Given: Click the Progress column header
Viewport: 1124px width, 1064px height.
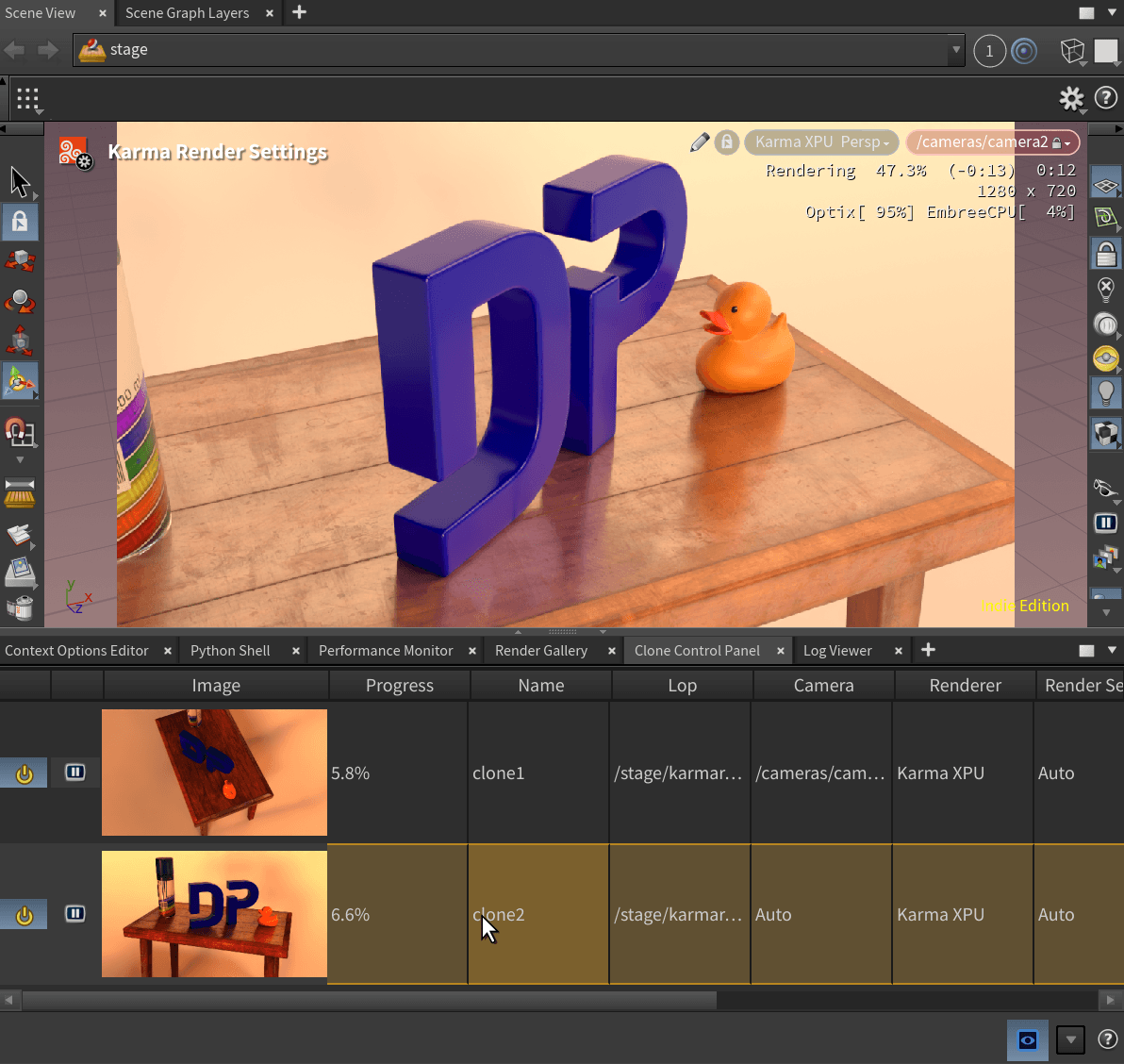Looking at the screenshot, I should (399, 686).
